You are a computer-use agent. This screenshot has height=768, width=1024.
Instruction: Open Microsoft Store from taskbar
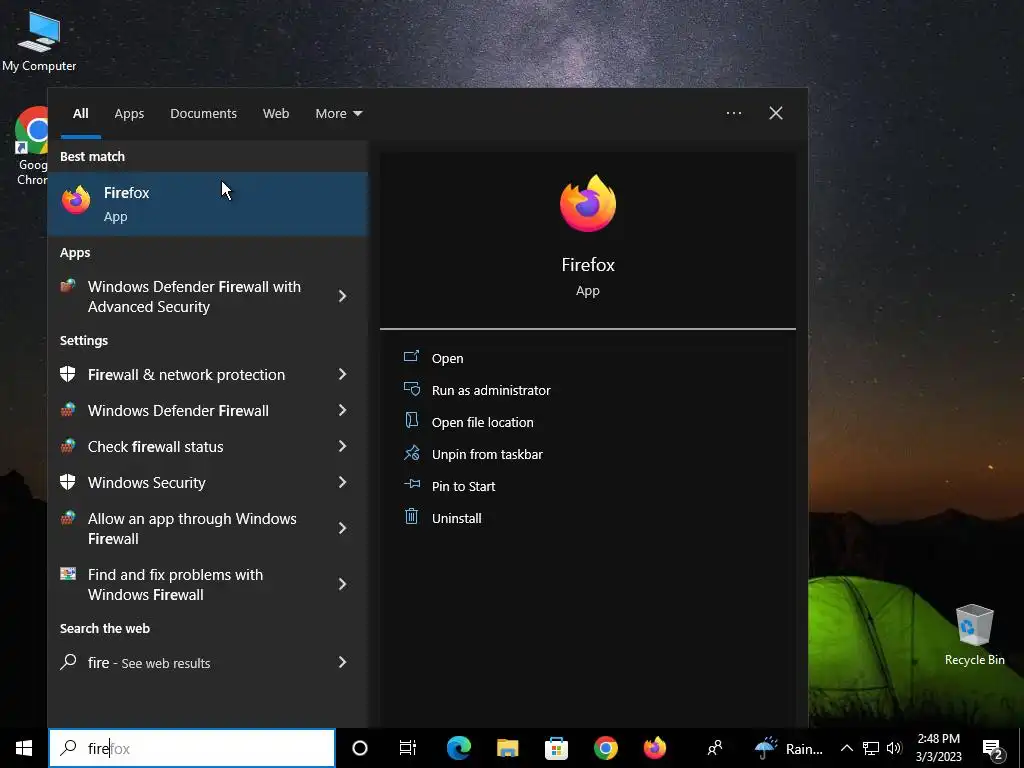tap(556, 748)
